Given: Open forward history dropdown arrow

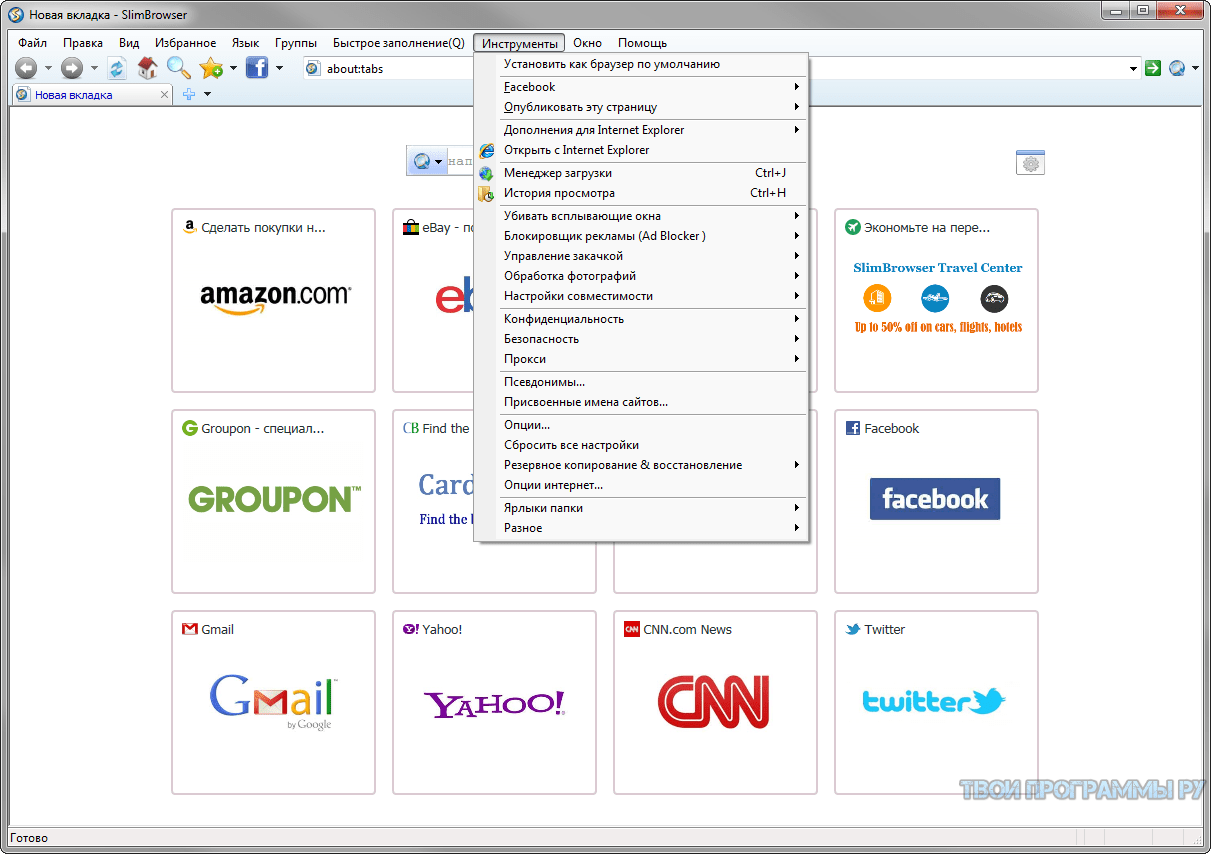Looking at the screenshot, I should pyautogui.click(x=95, y=68).
